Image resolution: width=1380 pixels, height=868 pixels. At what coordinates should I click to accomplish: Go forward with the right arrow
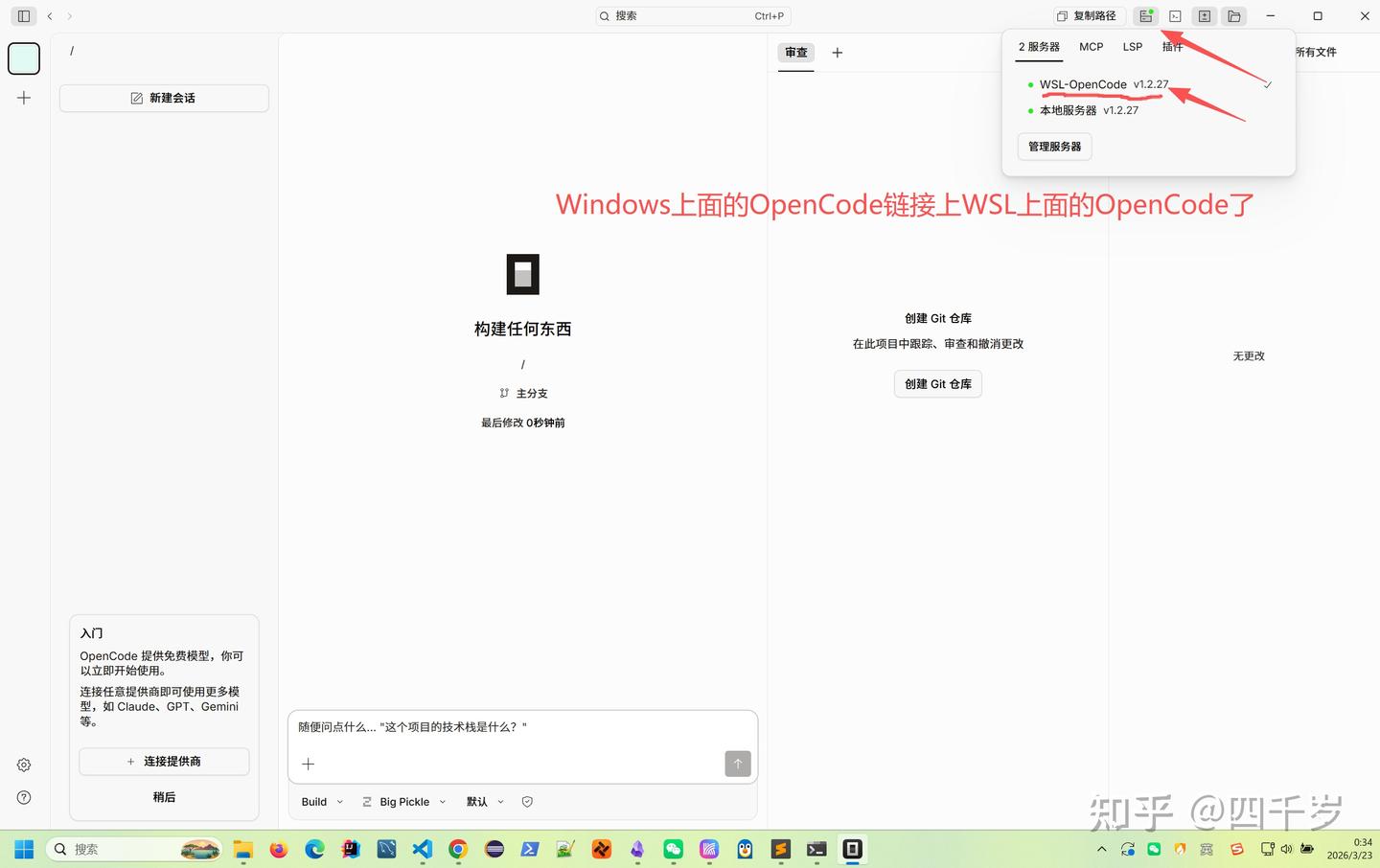pos(70,16)
